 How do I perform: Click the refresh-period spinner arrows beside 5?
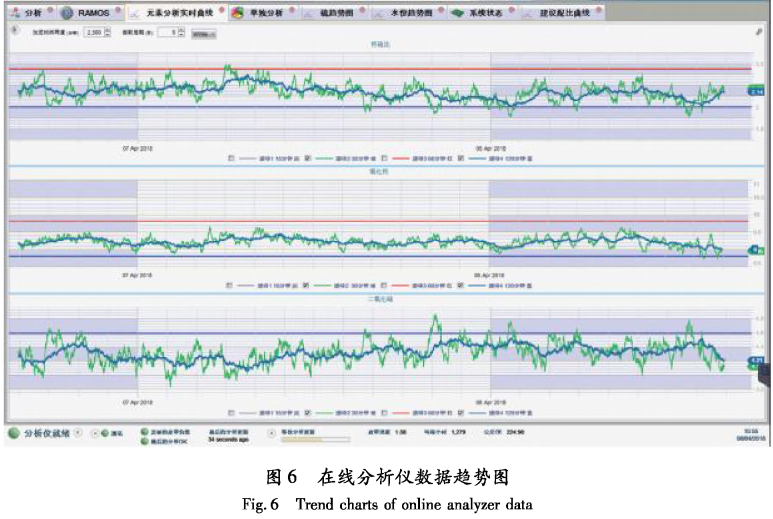coord(181,32)
